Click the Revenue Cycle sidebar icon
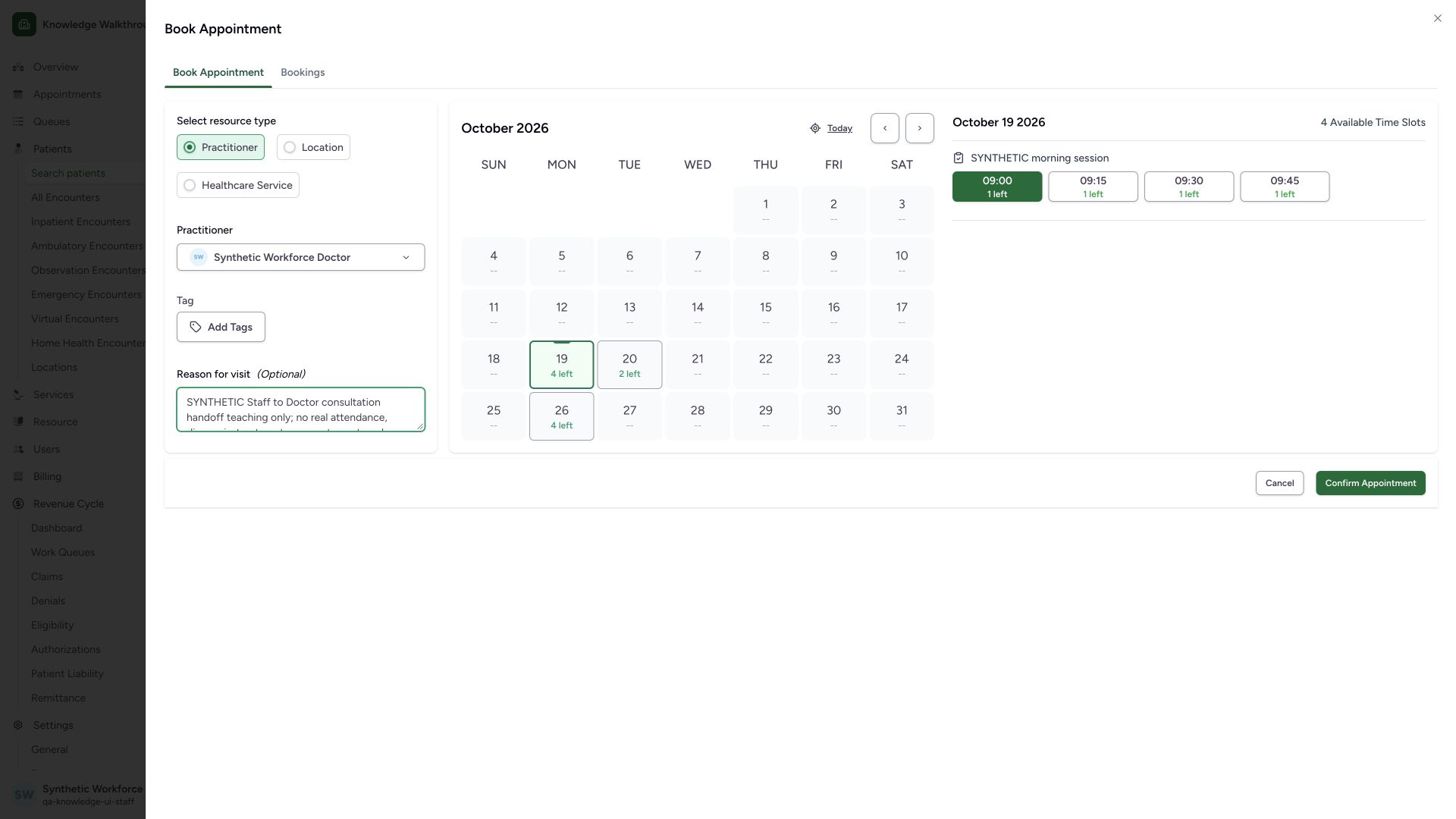This screenshot has width=1456, height=819. tap(18, 504)
